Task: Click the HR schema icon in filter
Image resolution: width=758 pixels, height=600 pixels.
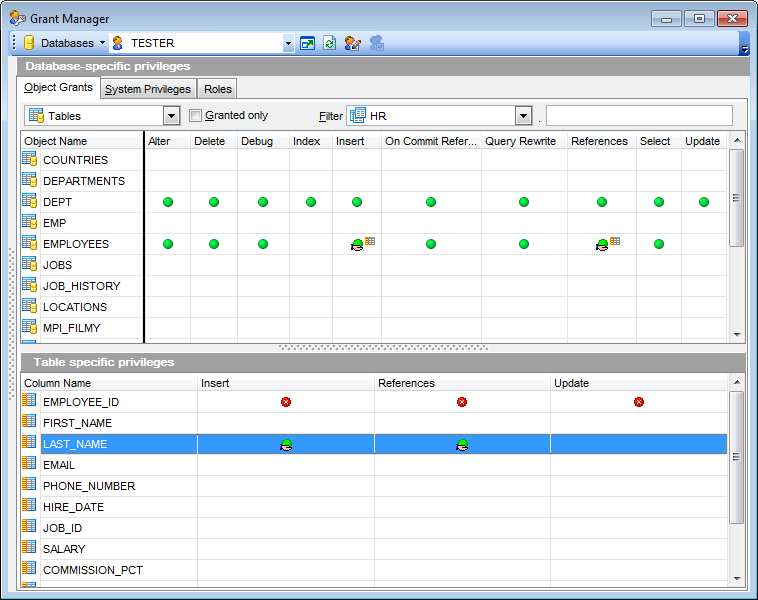Action: 358,116
